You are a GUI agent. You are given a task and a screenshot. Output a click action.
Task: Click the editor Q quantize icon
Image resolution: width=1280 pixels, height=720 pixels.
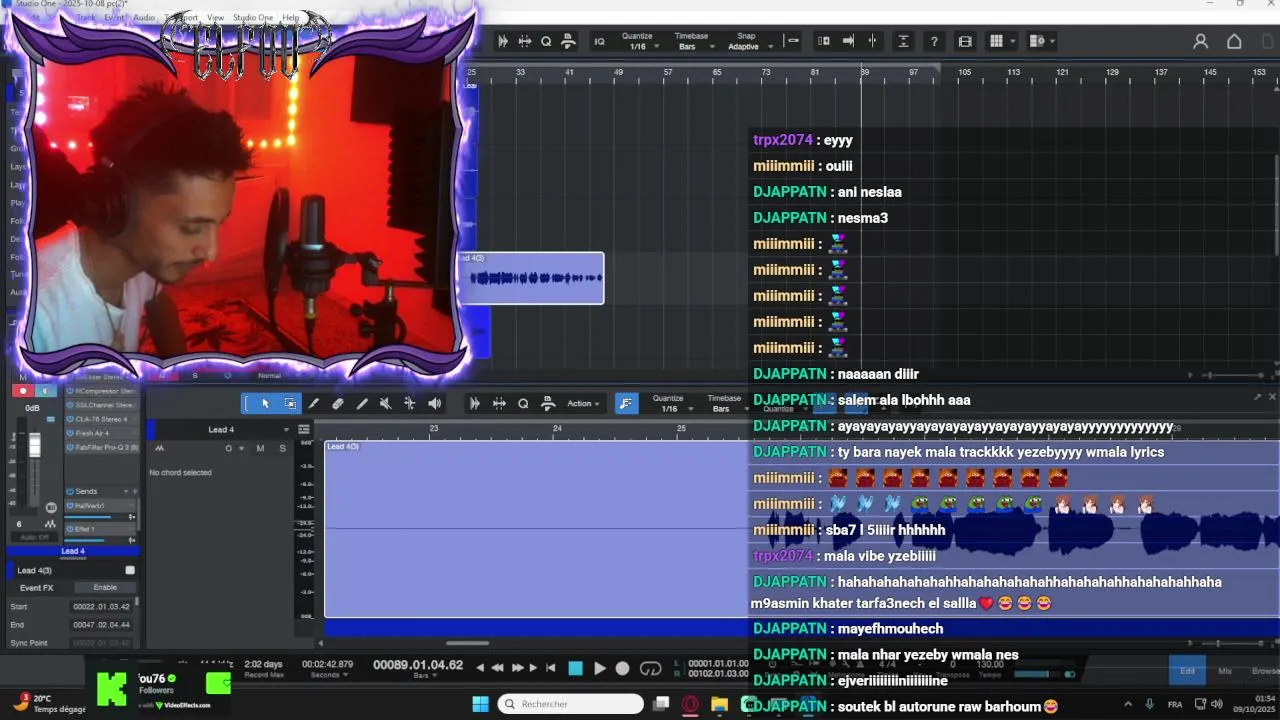click(x=523, y=403)
